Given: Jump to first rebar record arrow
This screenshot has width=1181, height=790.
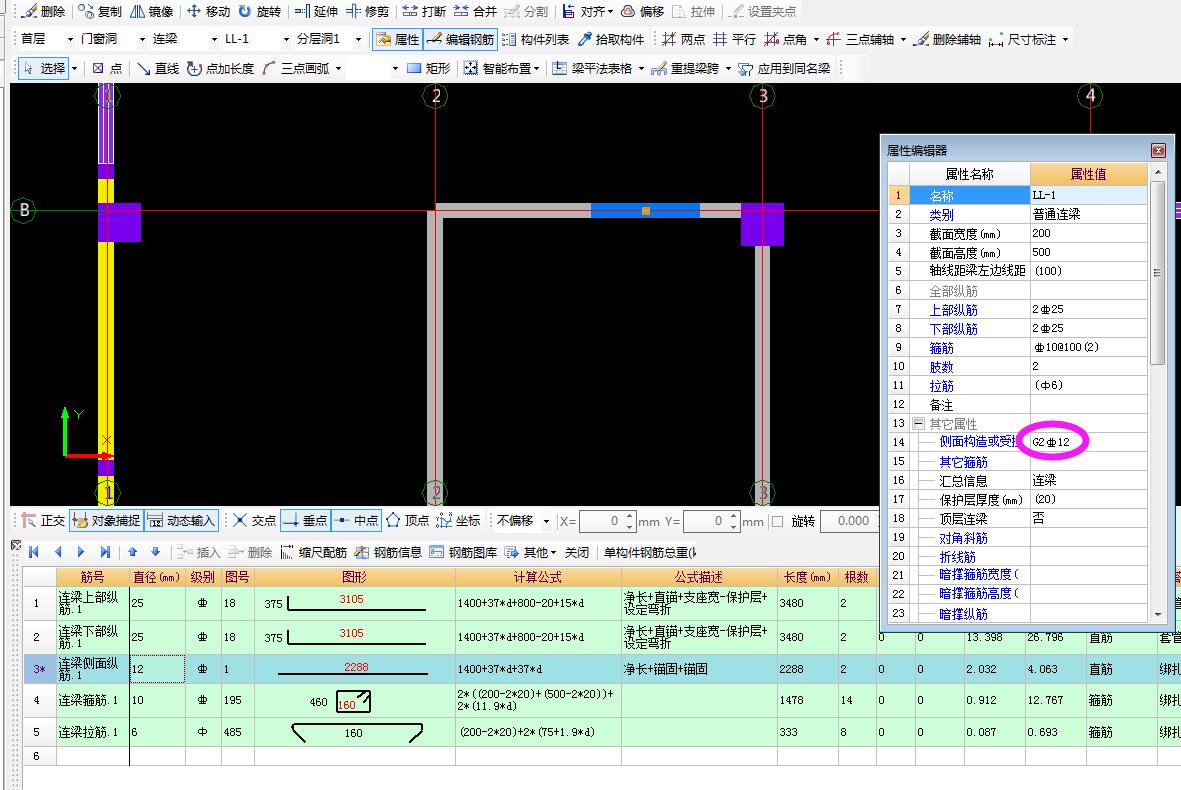Looking at the screenshot, I should [x=34, y=553].
